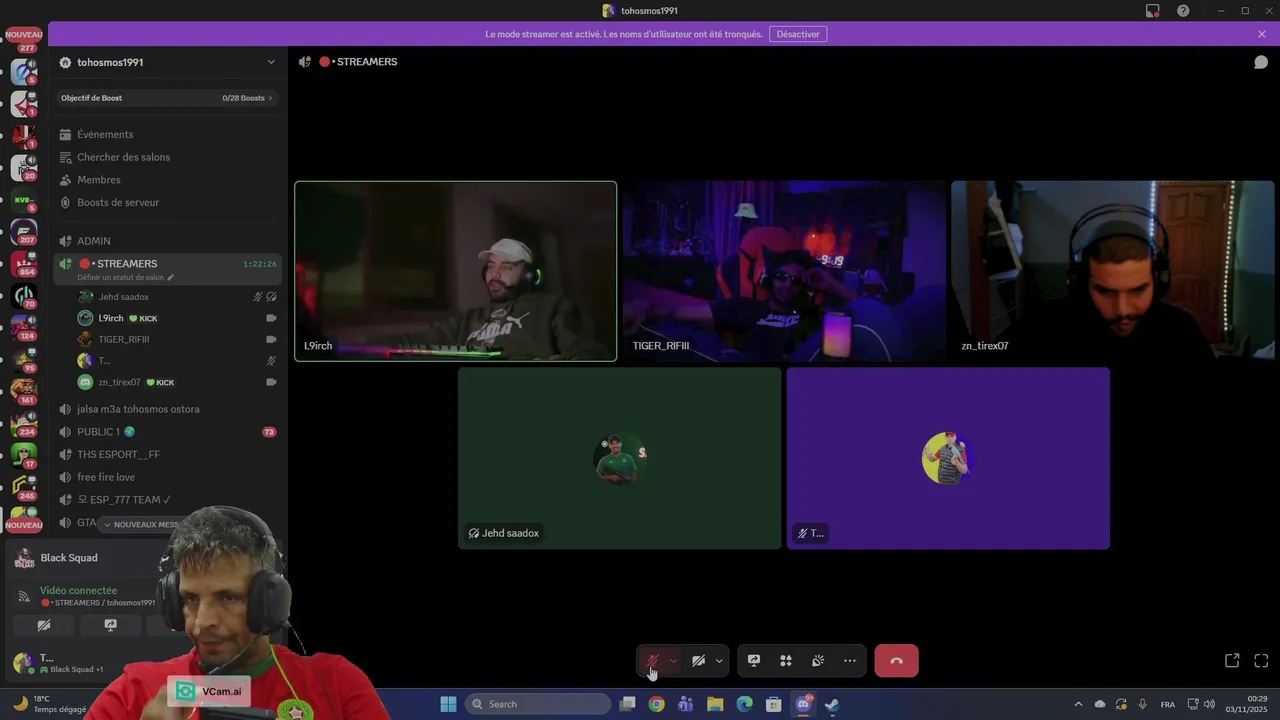Screen dimensions: 1280x720
Task: Open the voice channel chat
Action: (1261, 62)
